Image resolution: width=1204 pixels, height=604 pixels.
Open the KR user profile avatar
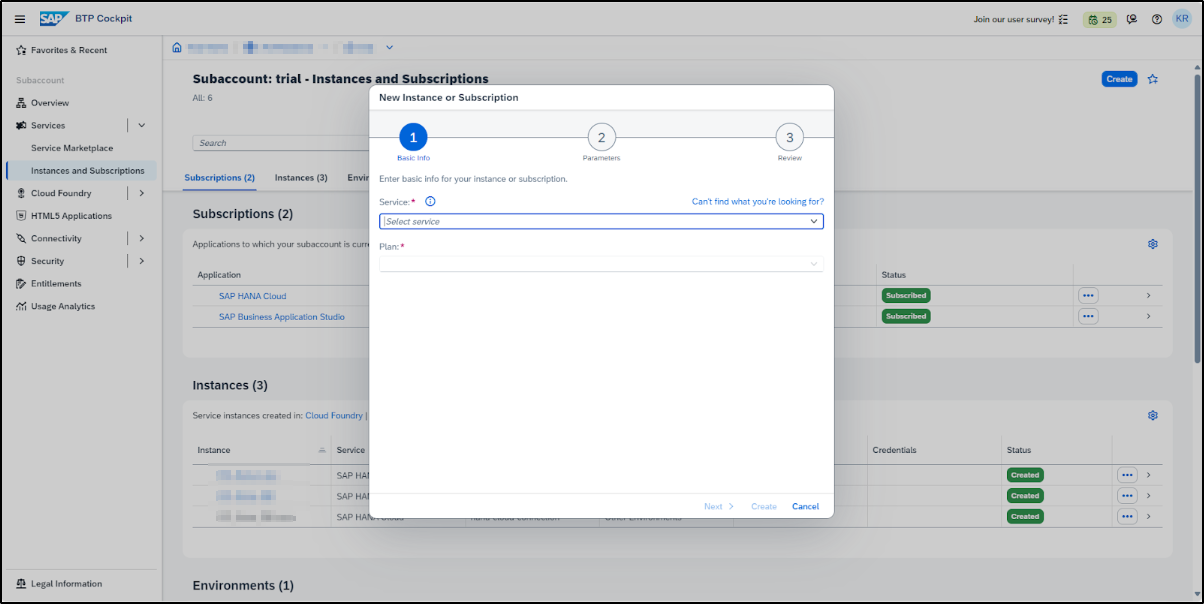pos(1181,19)
